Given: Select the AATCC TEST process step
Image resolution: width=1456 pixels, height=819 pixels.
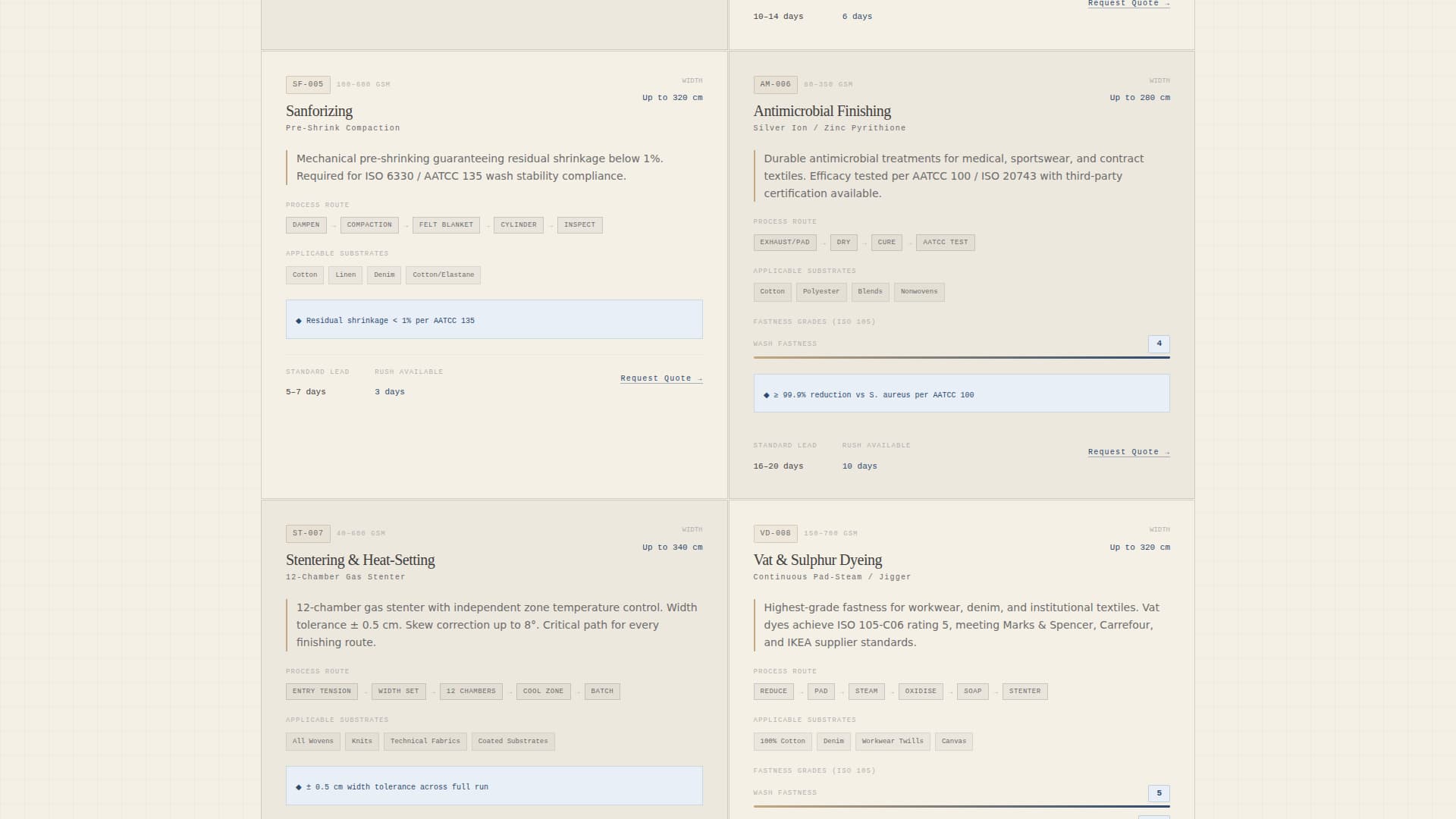Looking at the screenshot, I should 945,243.
